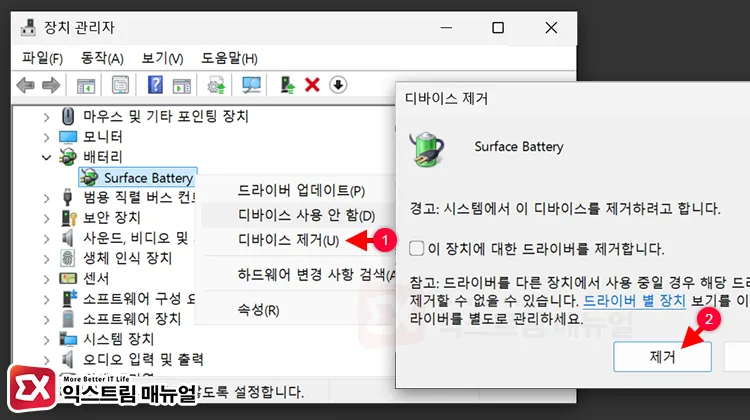The image size is (750, 420).
Task: Click the 보안 장치 key icon
Action: pyautogui.click(x=68, y=218)
